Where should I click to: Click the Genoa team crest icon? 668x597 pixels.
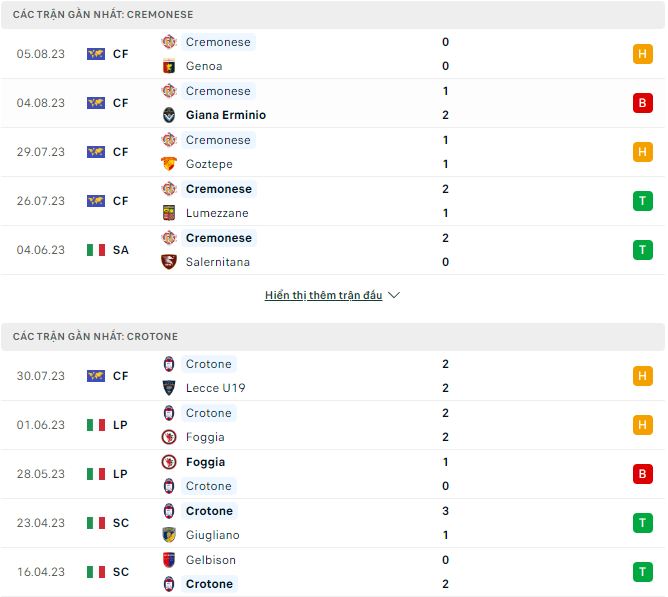click(x=169, y=66)
